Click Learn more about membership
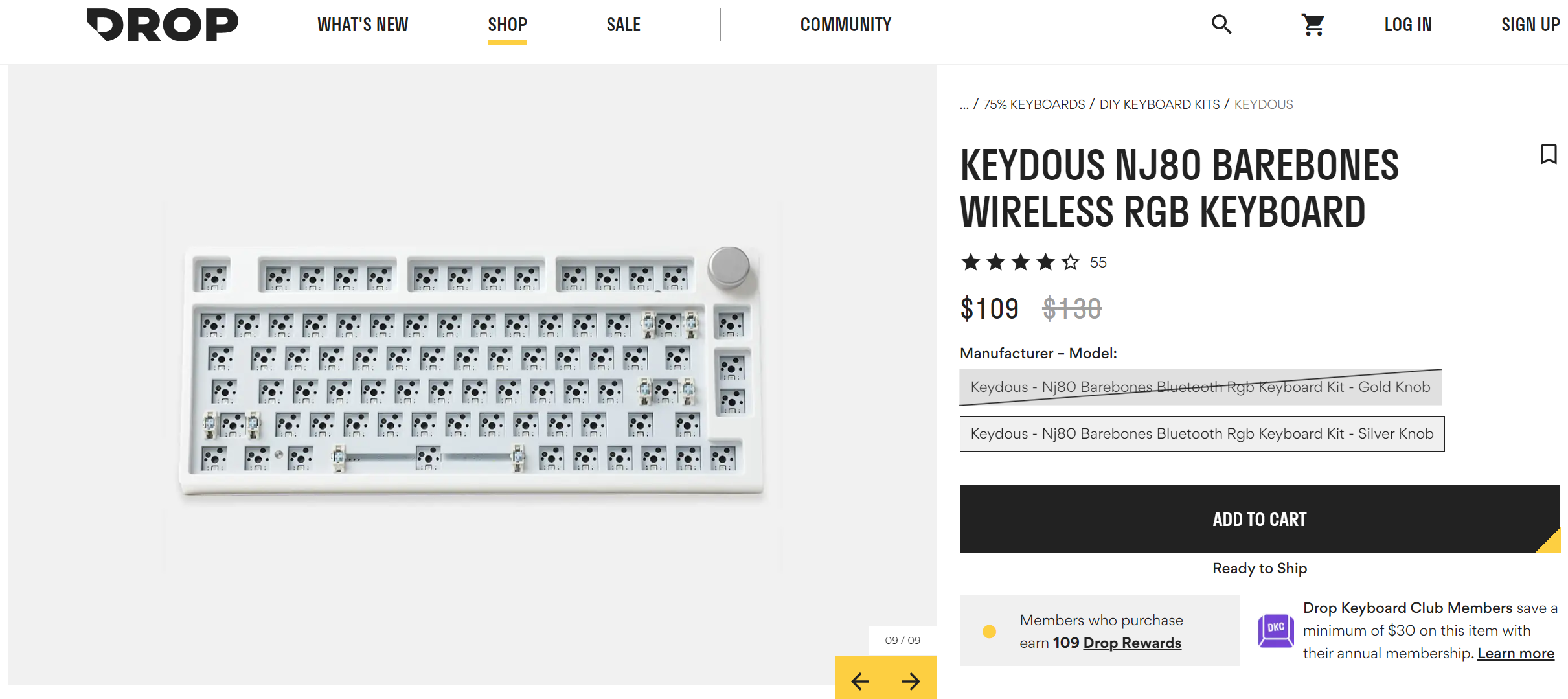The height and width of the screenshot is (699, 1568). click(1516, 653)
